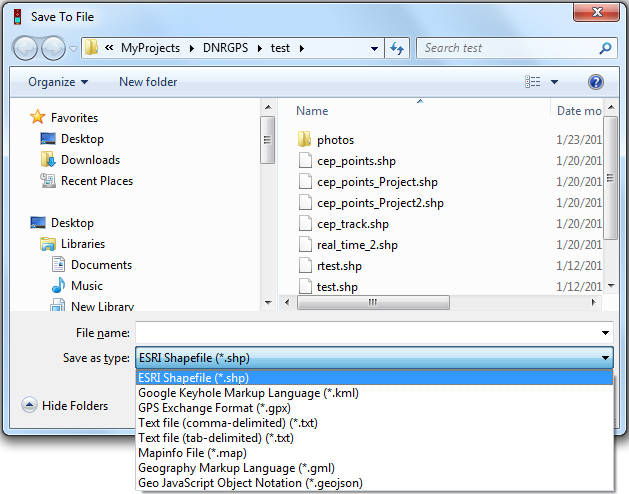Choose Text file (comma-delimited) (*.txt)
This screenshot has height=494, width=629.
(375, 423)
